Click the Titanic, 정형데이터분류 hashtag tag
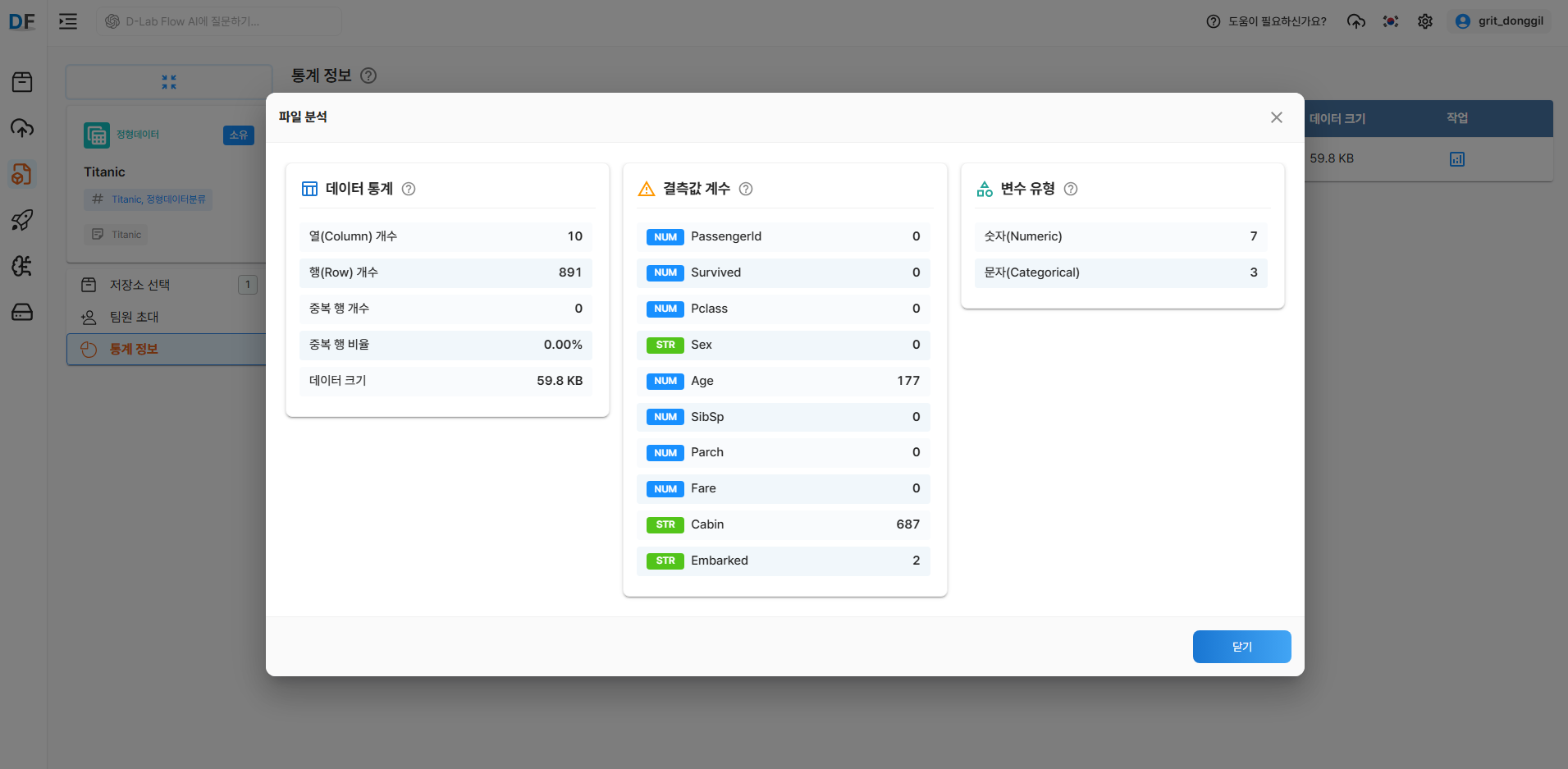 tap(149, 199)
